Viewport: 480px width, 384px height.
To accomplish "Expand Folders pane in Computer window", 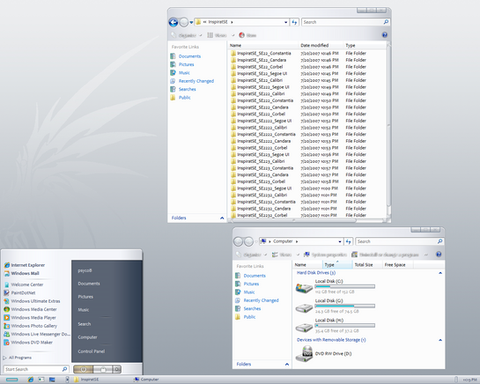I will click(287, 364).
